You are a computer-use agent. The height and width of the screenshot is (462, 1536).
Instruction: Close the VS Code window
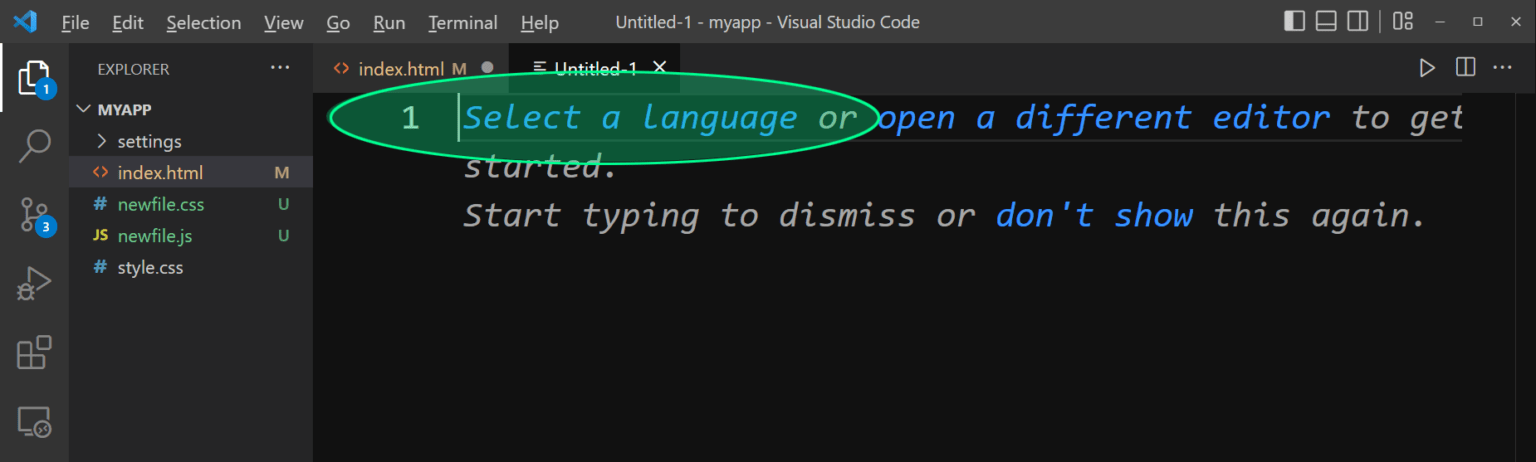coord(1514,21)
